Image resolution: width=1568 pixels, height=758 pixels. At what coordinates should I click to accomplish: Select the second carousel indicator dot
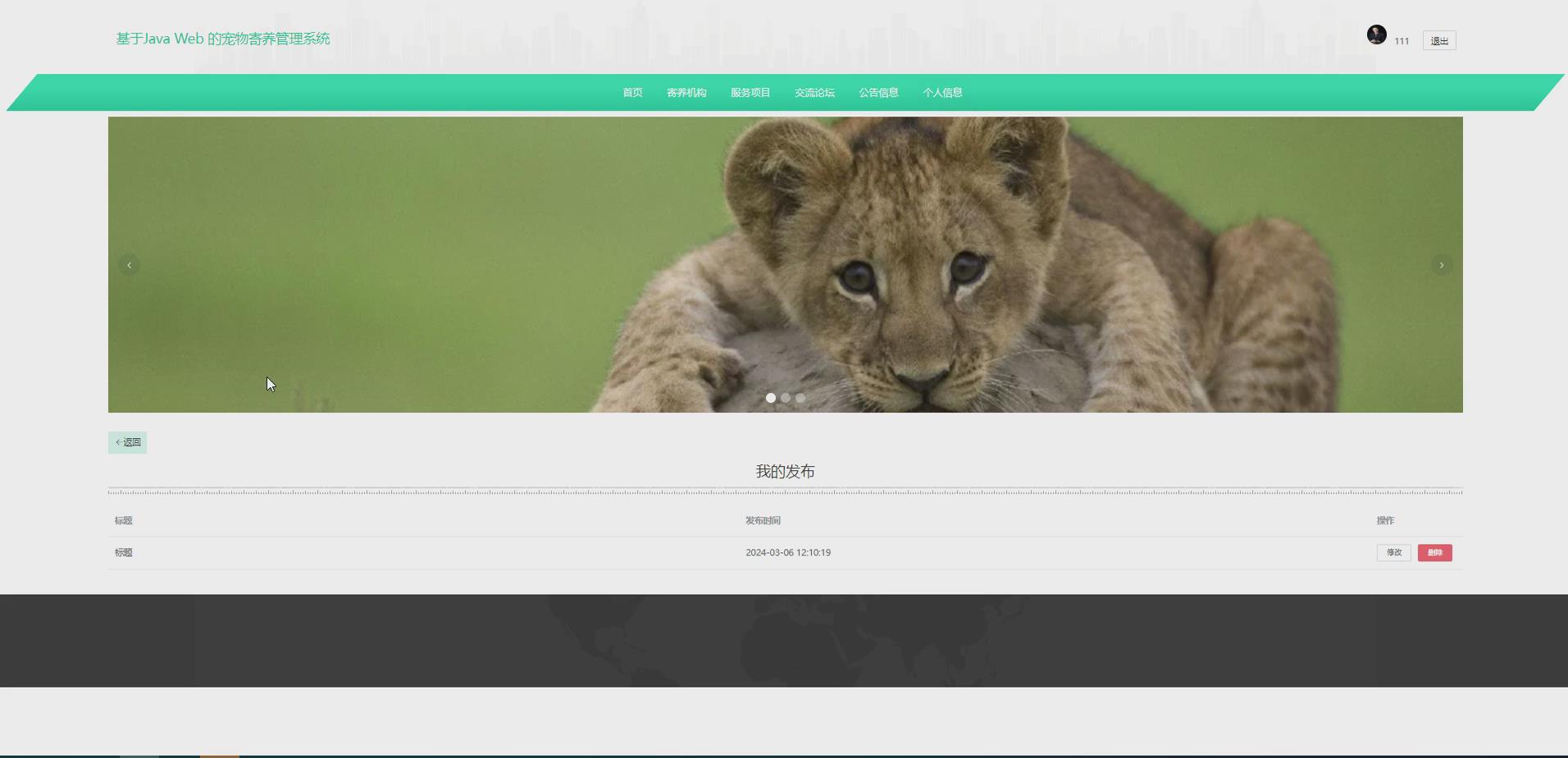786,398
